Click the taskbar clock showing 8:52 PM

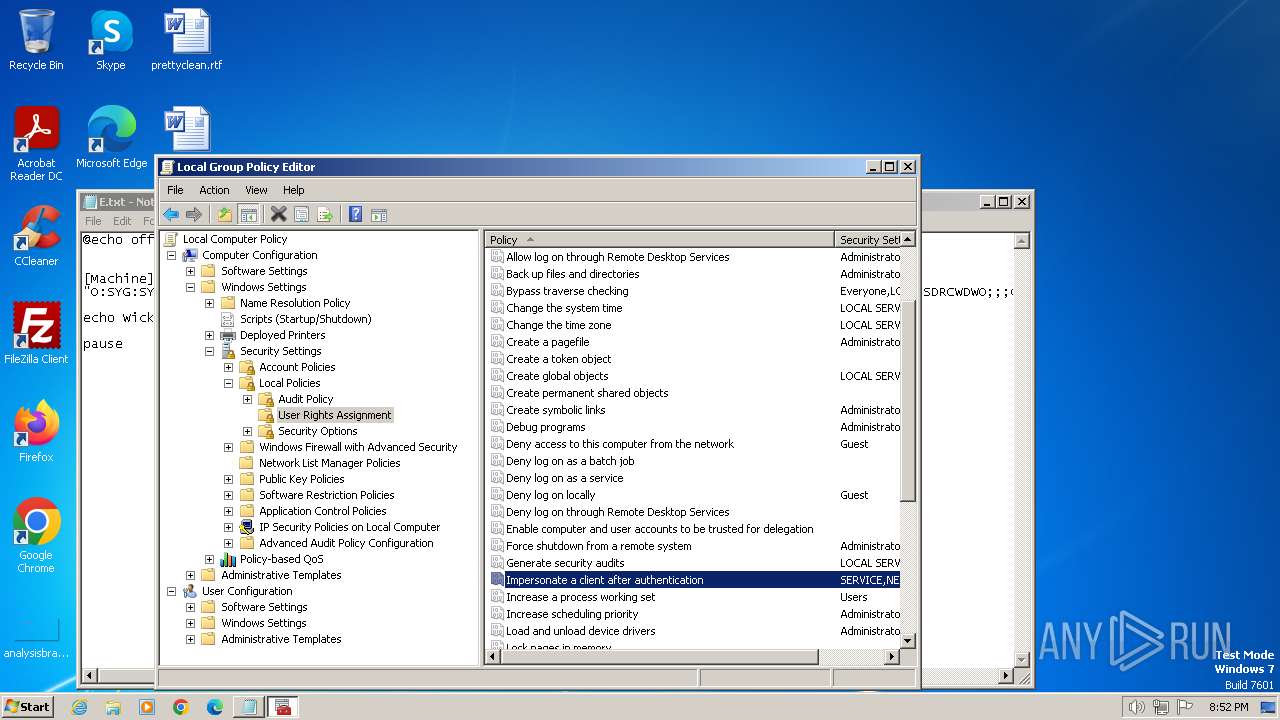tap(1228, 707)
